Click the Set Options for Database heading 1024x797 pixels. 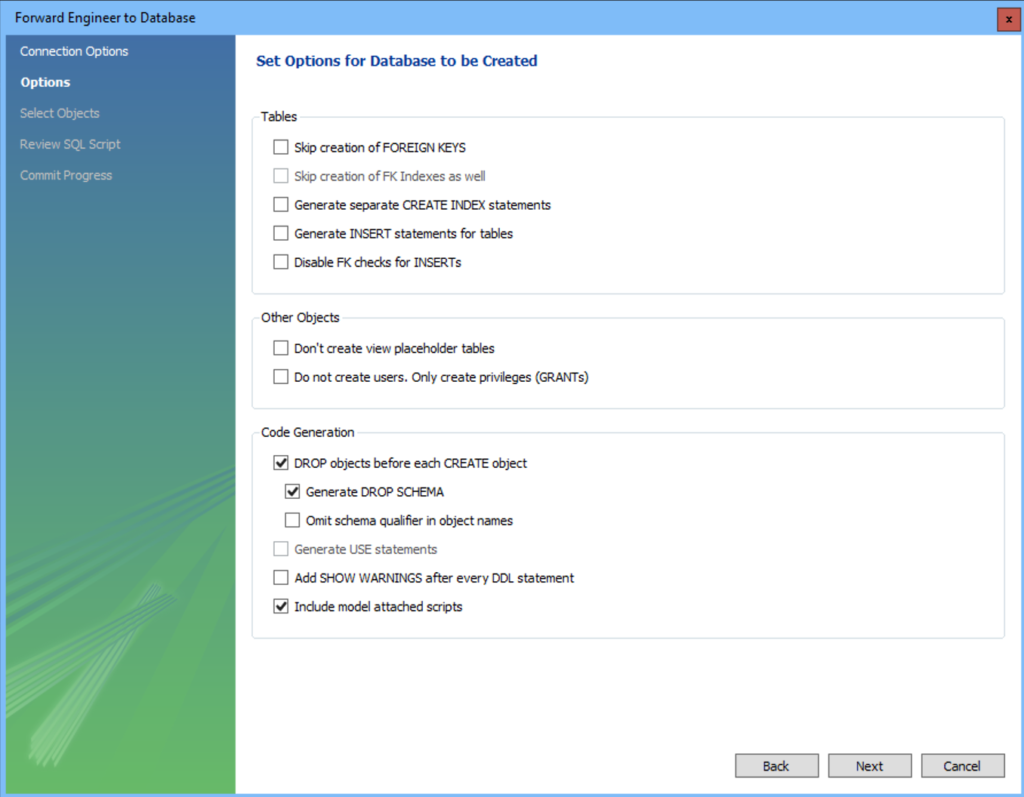[x=396, y=61]
